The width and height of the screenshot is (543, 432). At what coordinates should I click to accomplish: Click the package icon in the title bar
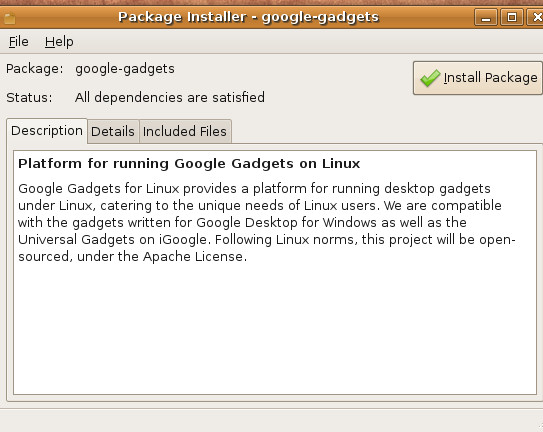[9, 18]
